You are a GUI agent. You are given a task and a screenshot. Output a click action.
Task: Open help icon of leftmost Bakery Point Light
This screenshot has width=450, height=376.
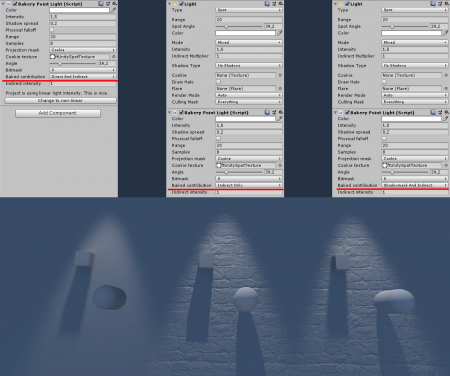(x=101, y=4)
